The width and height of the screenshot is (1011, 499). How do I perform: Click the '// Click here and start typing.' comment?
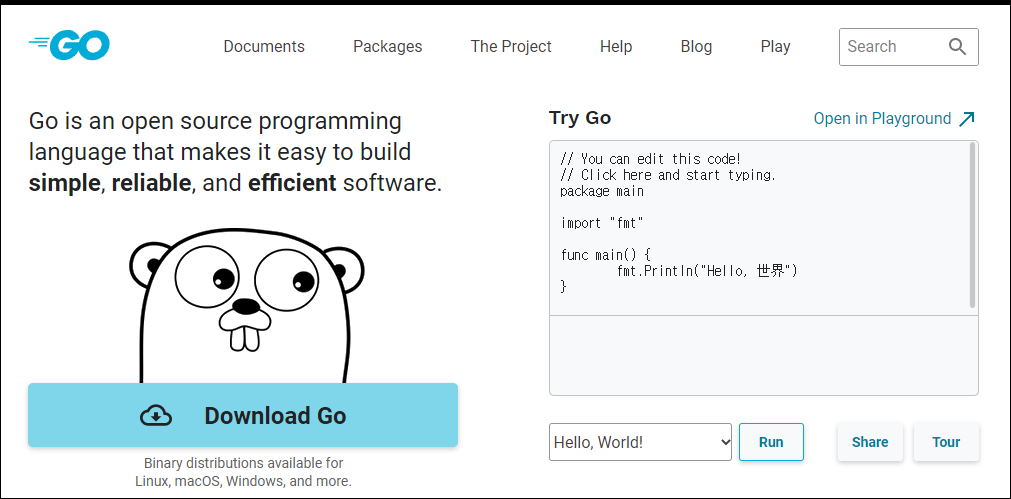click(x=669, y=175)
